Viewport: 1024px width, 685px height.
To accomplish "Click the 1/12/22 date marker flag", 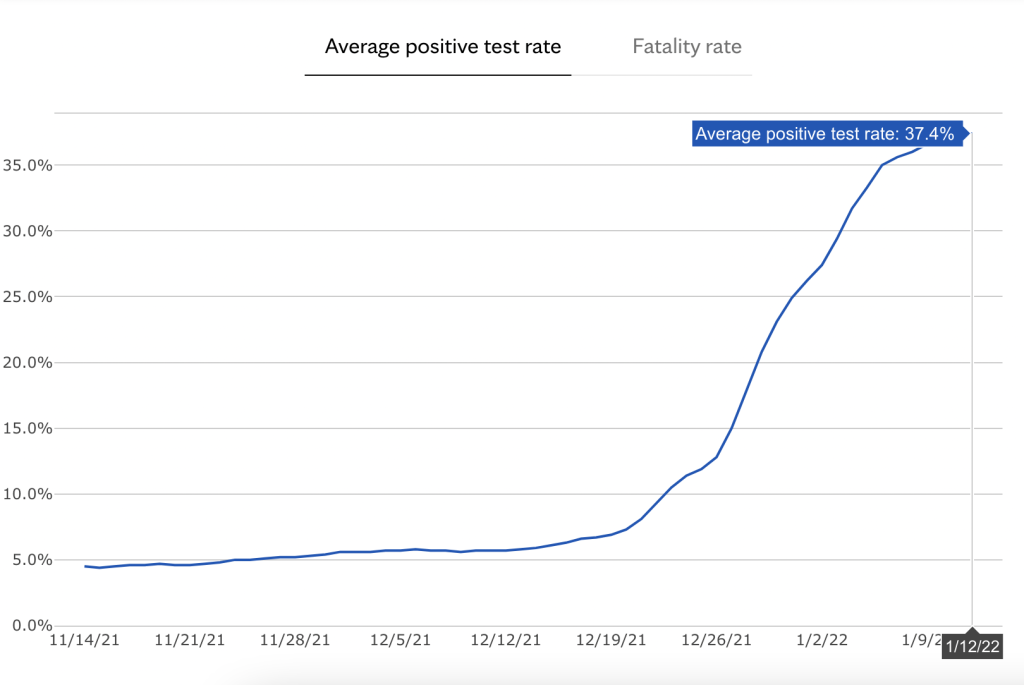I will point(973,646).
